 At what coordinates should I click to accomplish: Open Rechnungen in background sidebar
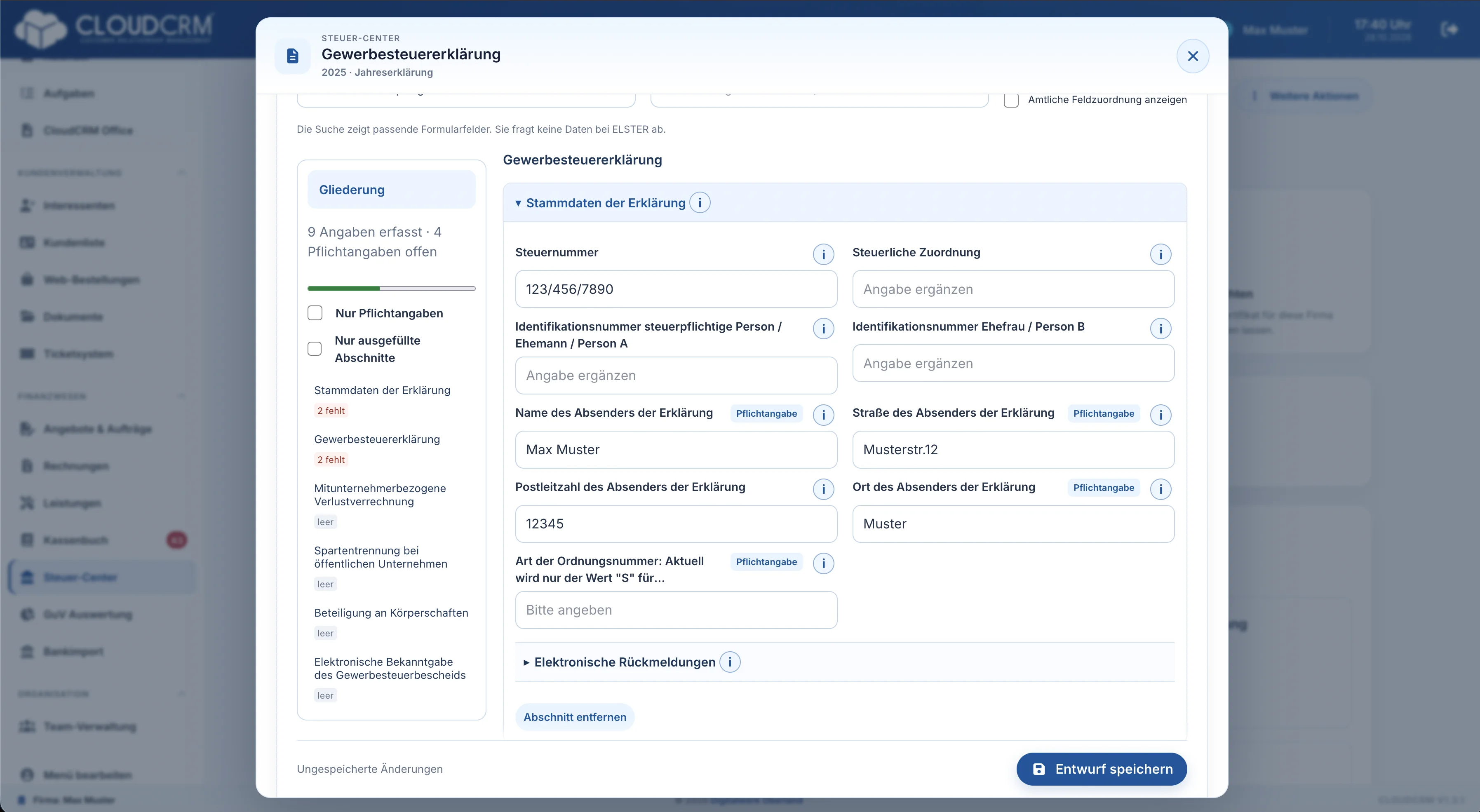point(102,466)
